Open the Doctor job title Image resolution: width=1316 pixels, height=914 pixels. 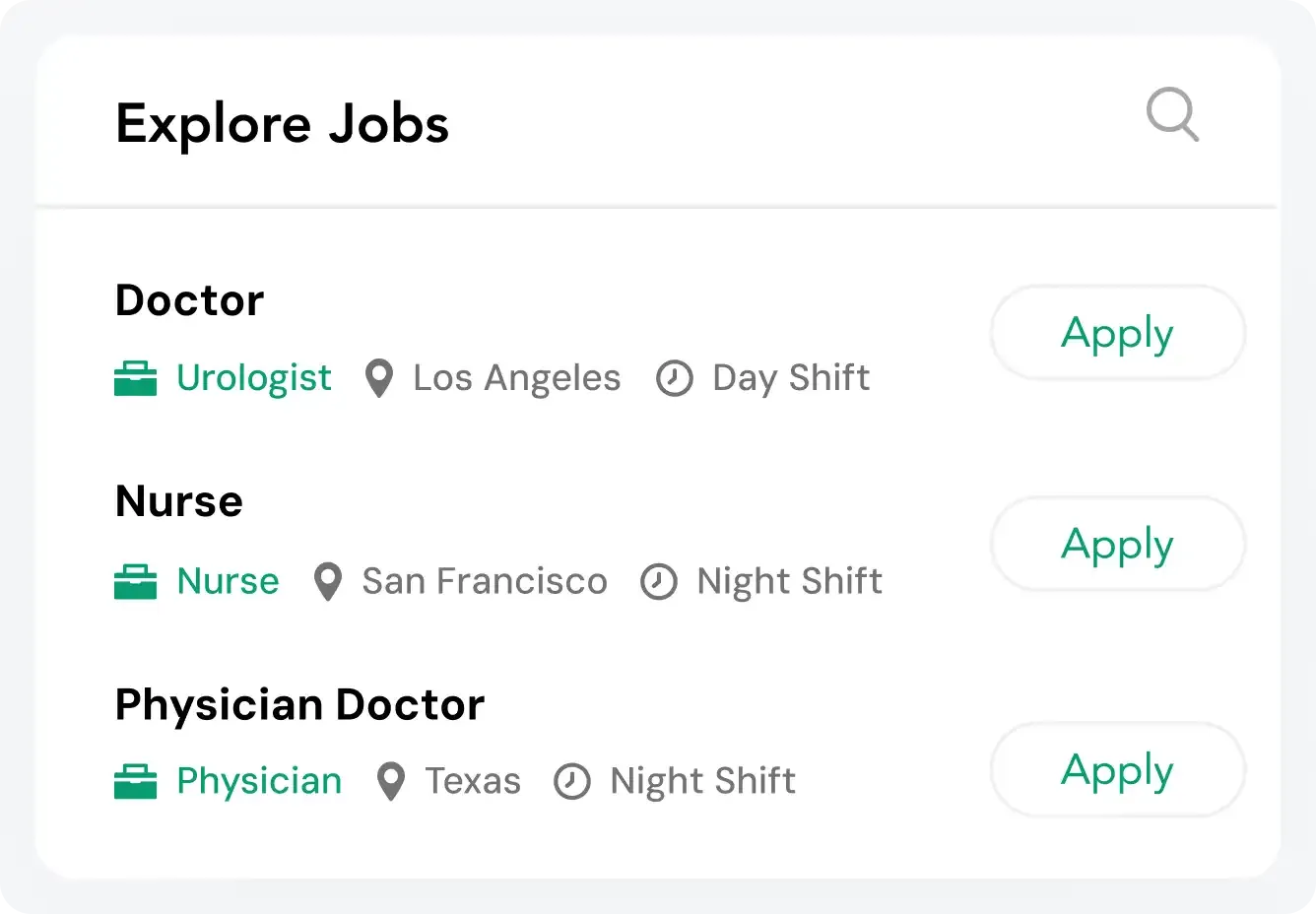tap(190, 300)
